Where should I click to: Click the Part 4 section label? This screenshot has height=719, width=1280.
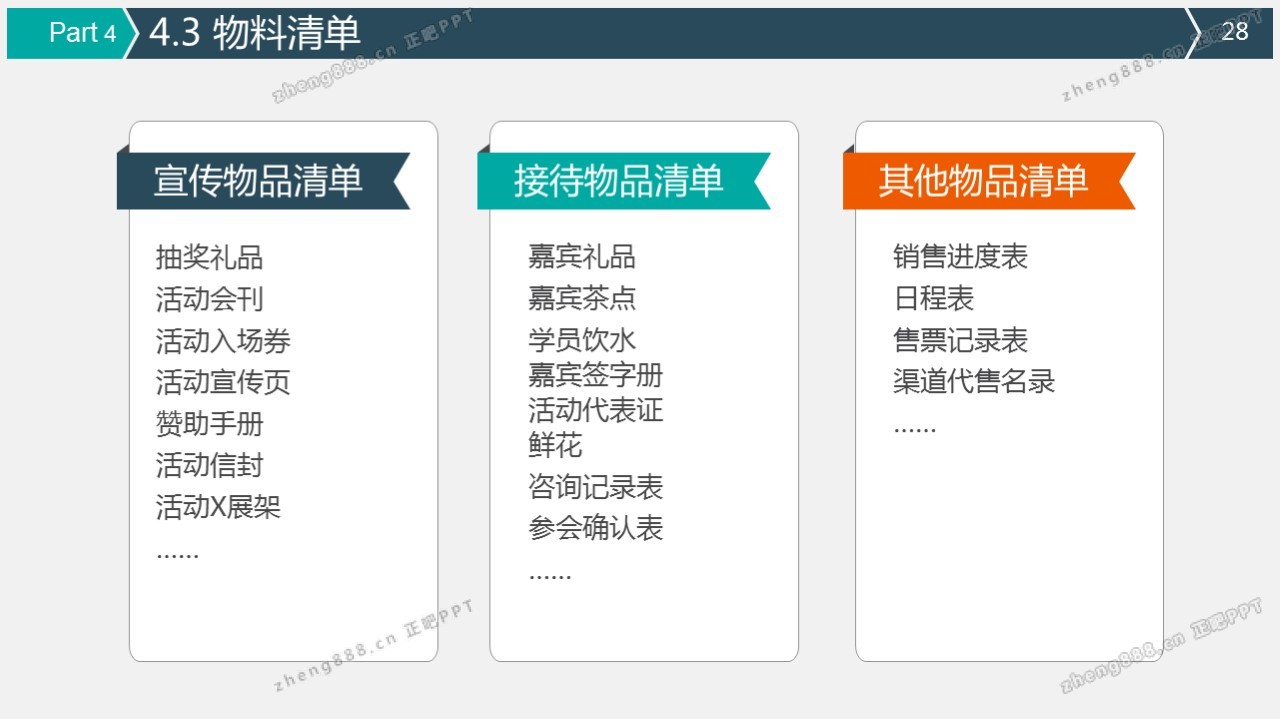point(82,32)
